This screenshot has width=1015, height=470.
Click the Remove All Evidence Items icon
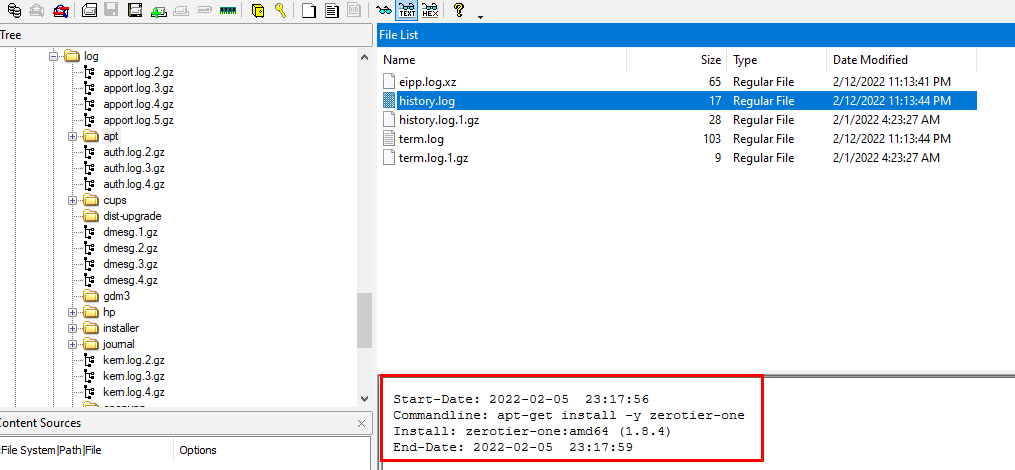click(x=60, y=10)
